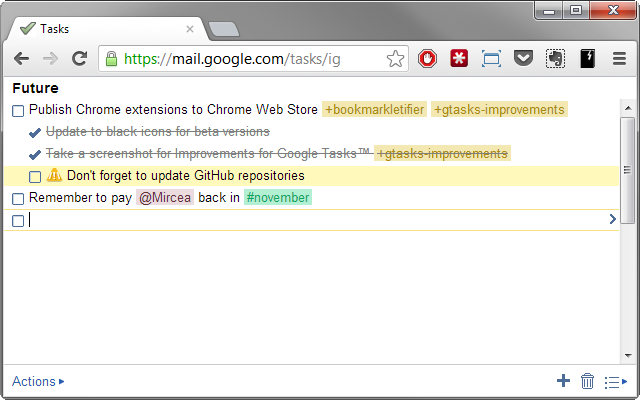
Task: Open the Chrome hamburger menu
Action: (x=619, y=59)
